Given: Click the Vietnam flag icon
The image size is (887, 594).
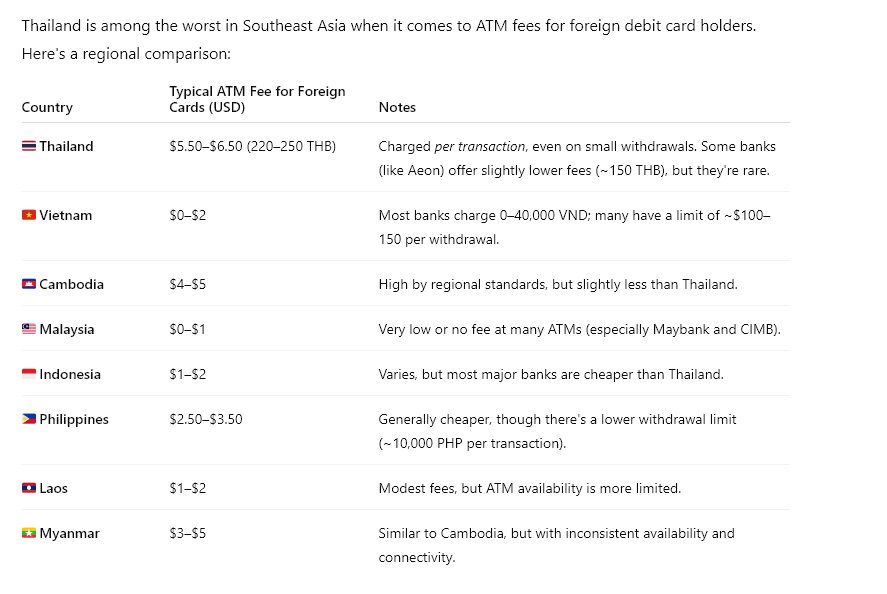Looking at the screenshot, I should 29,216.
